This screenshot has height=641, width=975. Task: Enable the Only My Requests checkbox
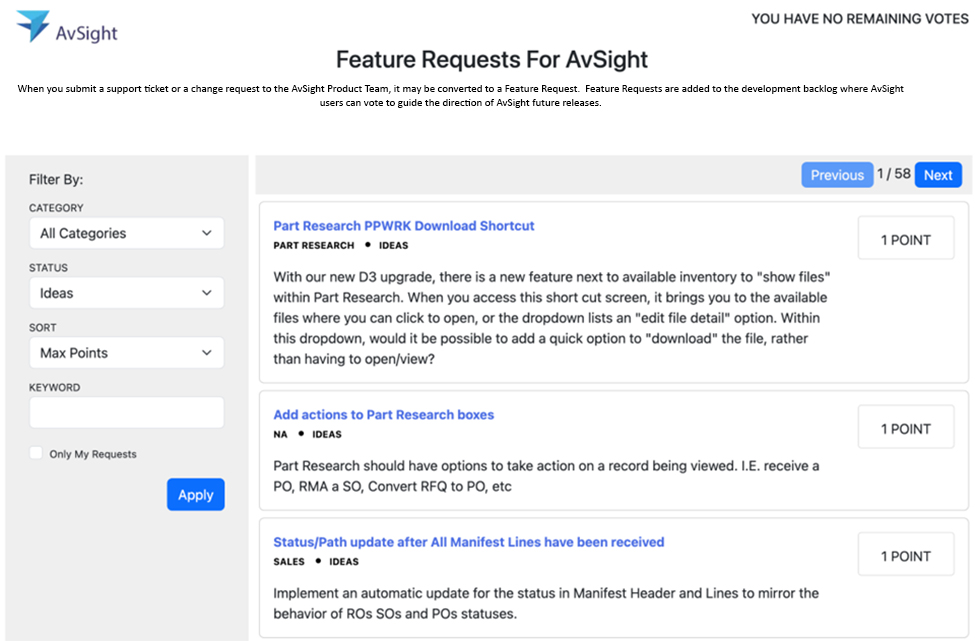click(x=35, y=453)
